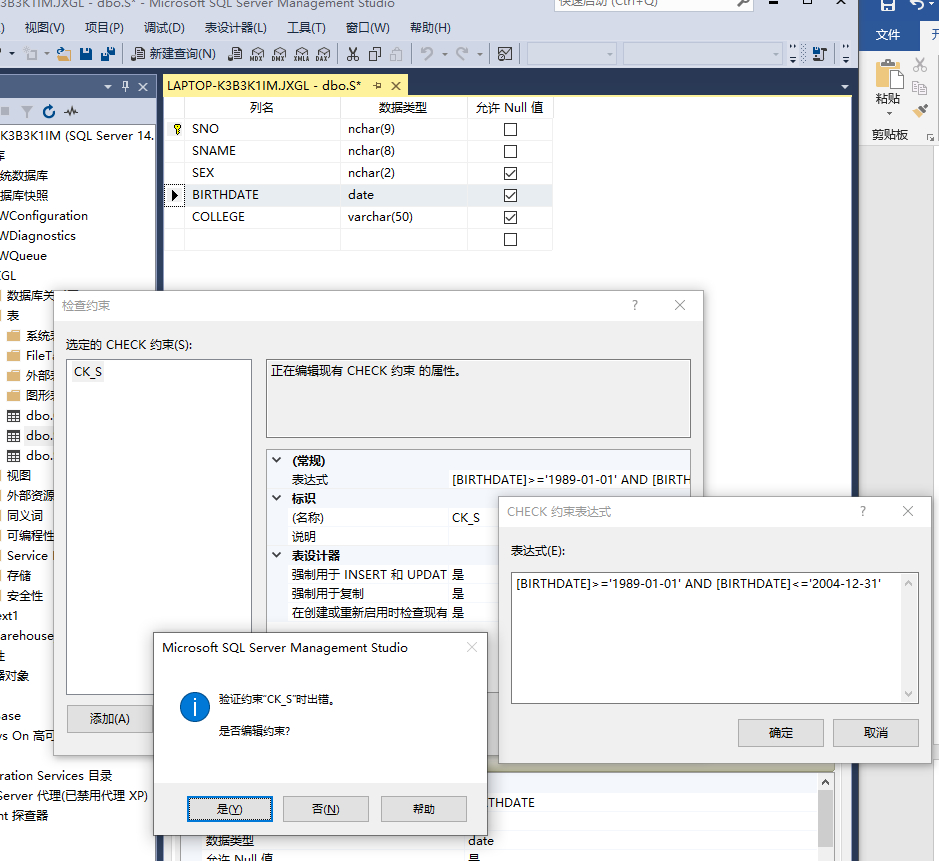Click 帮助 button in the message box
Screen dimensions: 939x861
423,809
